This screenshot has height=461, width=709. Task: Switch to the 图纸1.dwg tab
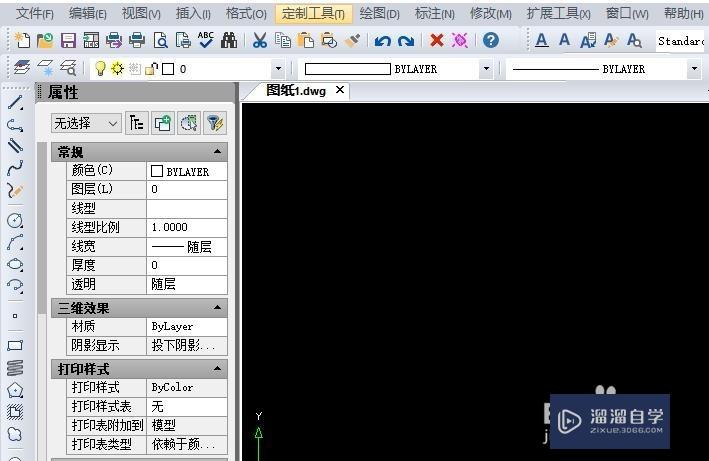tap(295, 90)
